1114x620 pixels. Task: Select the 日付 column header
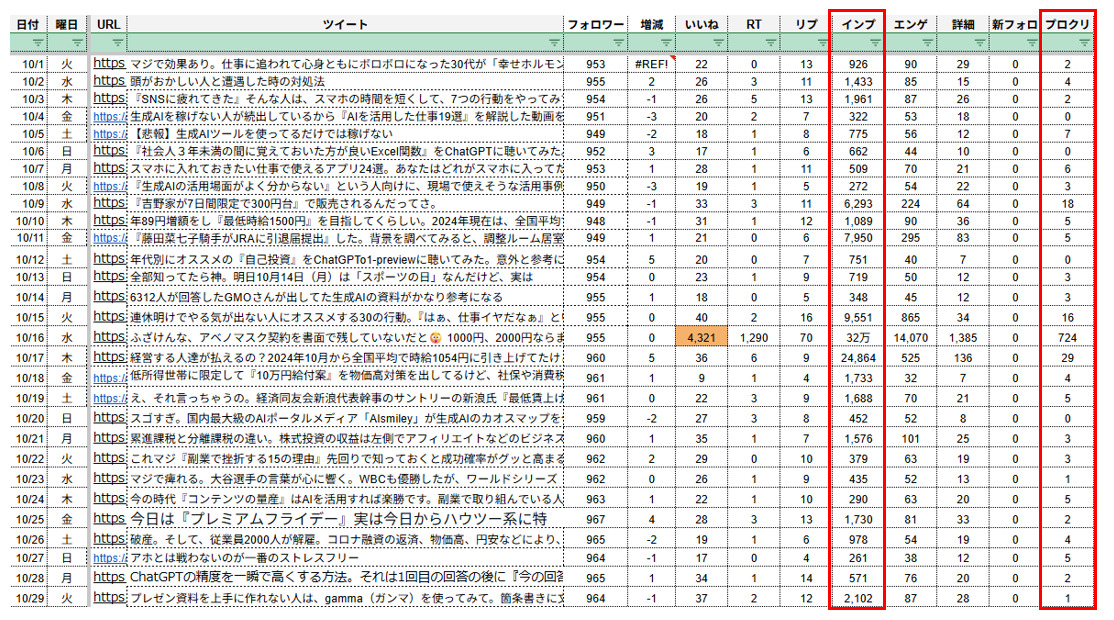(28, 24)
